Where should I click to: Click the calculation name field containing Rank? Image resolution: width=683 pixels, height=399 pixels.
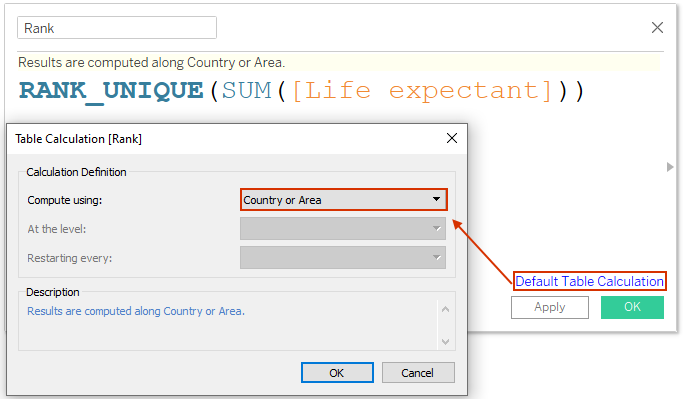tap(117, 28)
